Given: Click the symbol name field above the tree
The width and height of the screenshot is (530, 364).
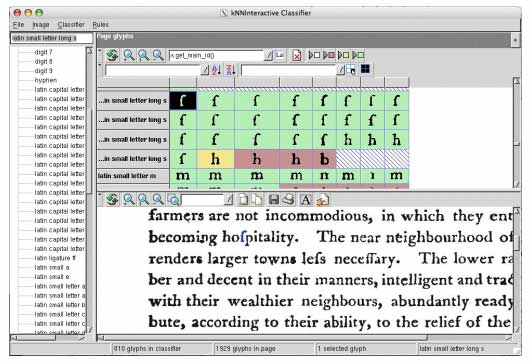Looking at the screenshot, I should pos(51,38).
